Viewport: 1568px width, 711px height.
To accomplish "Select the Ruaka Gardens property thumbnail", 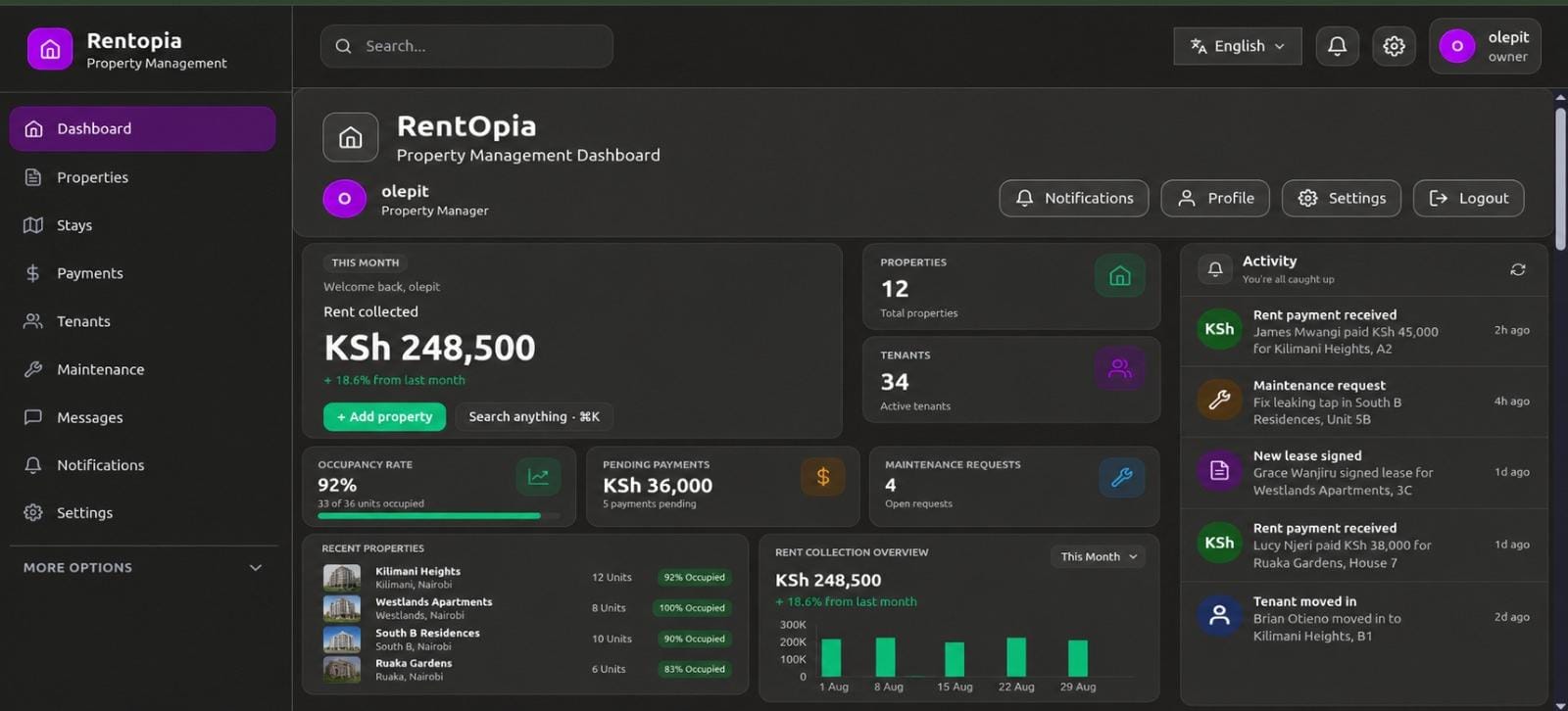I will pyautogui.click(x=342, y=670).
